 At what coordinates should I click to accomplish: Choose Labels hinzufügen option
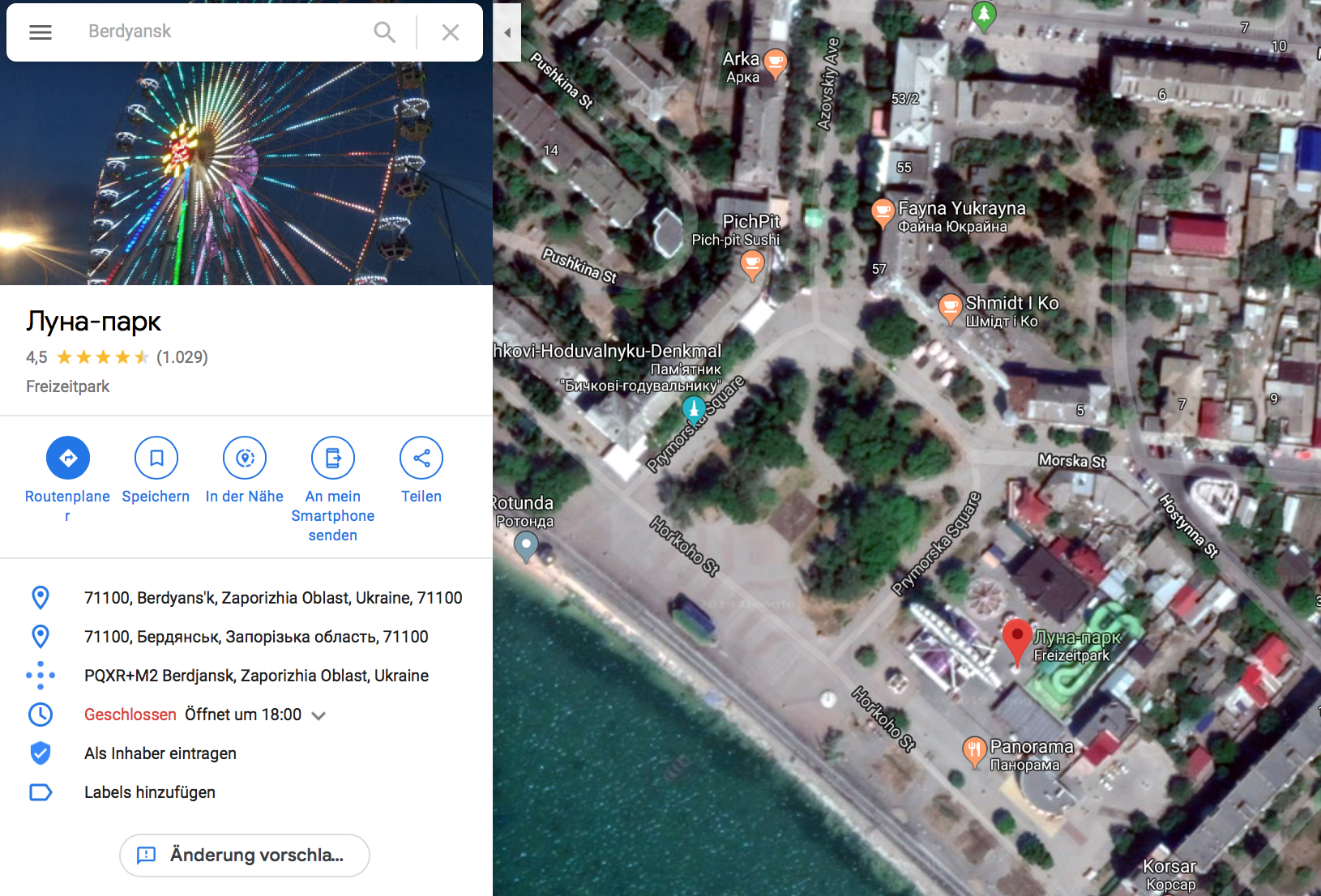(x=246, y=792)
